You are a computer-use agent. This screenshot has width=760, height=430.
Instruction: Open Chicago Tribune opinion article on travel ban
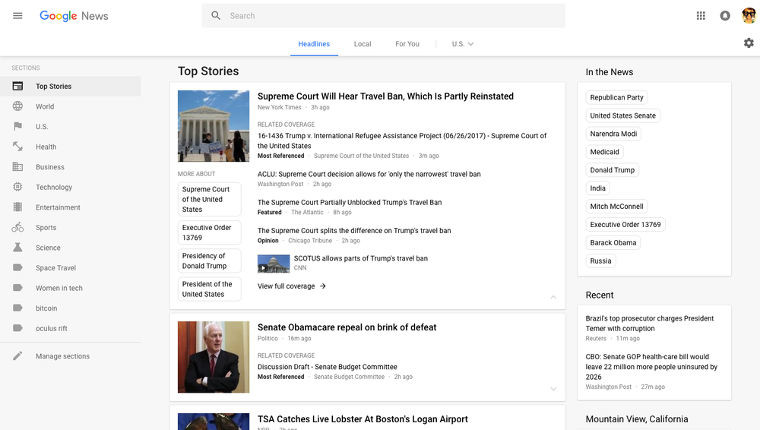[354, 230]
